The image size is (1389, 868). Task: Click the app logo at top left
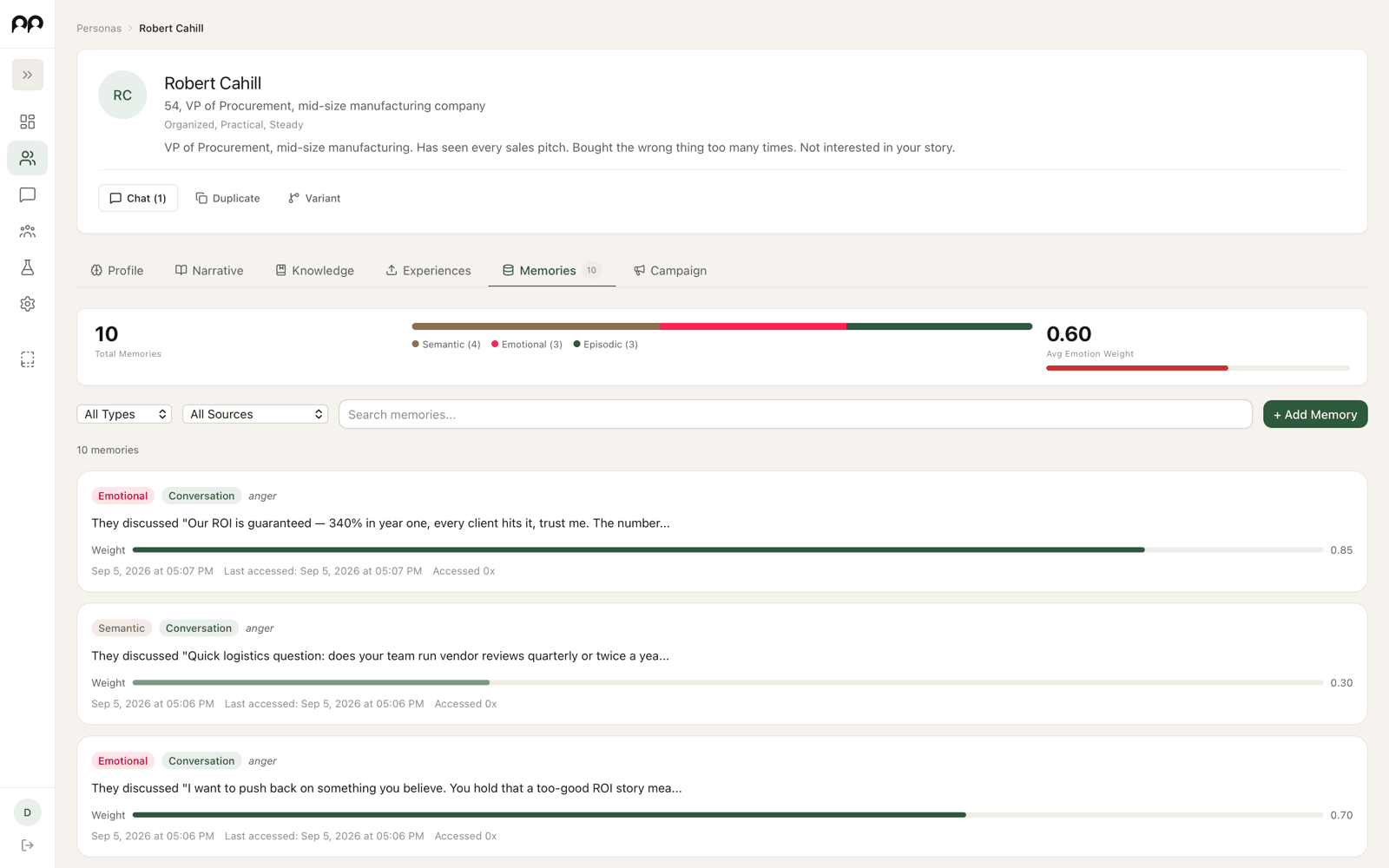(x=27, y=24)
